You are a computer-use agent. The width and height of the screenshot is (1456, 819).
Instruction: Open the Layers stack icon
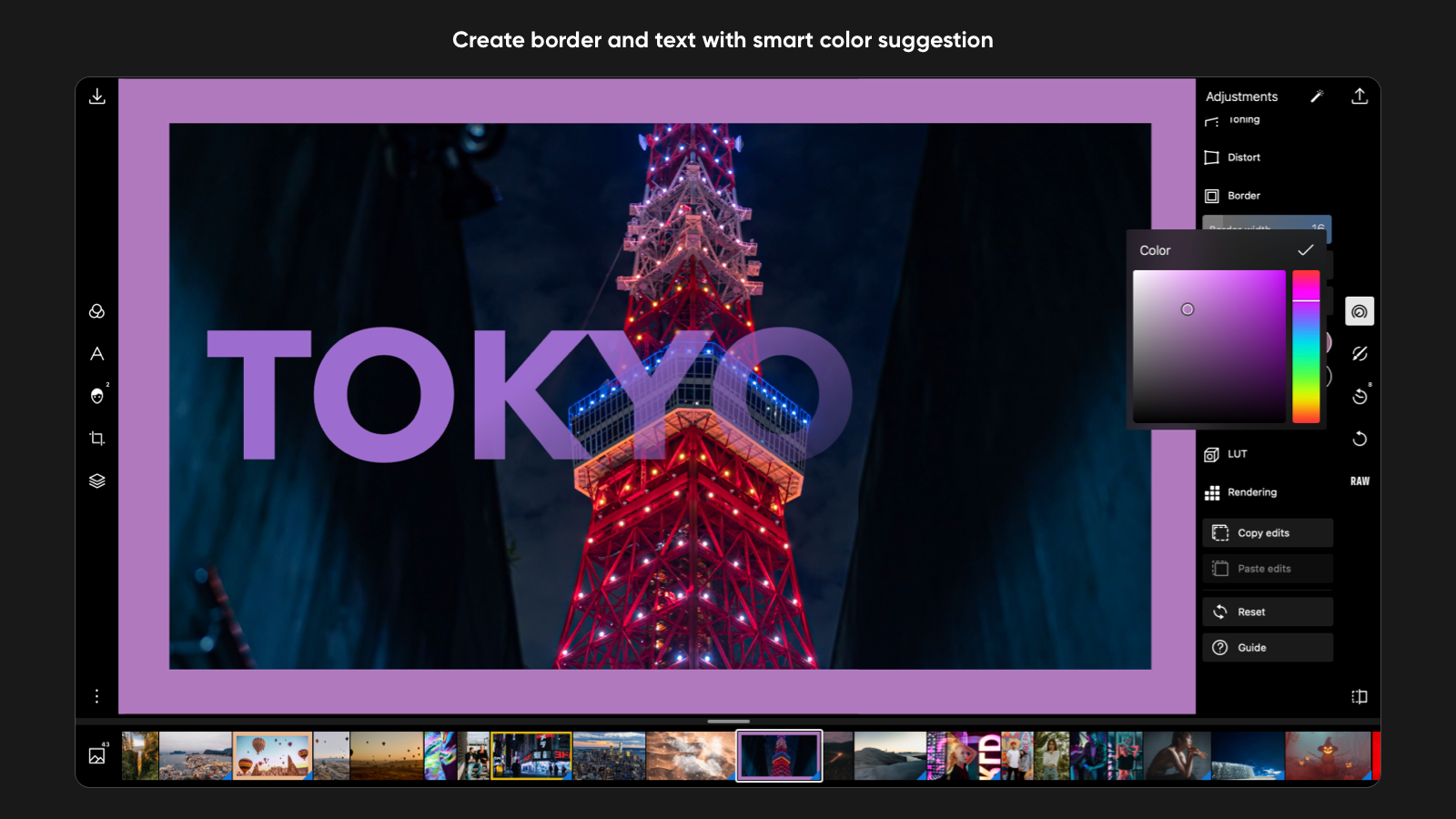97,480
